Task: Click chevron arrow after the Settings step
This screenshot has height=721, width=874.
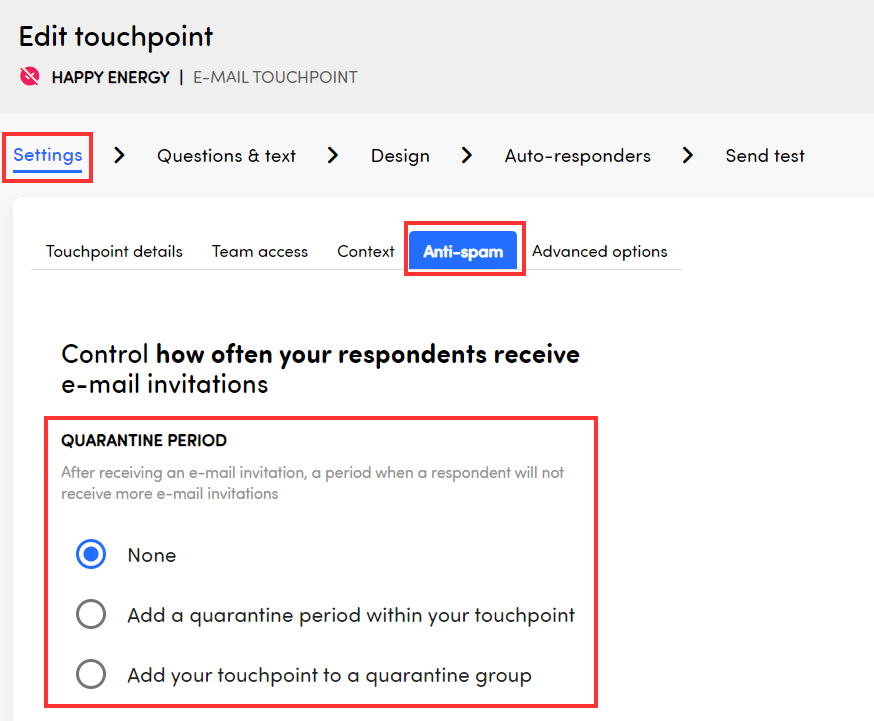Action: click(x=120, y=155)
